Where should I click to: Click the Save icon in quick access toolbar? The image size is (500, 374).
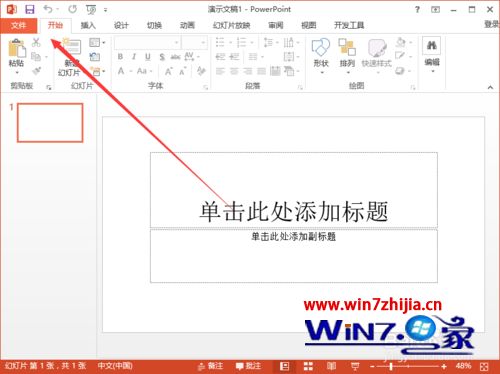click(30, 9)
